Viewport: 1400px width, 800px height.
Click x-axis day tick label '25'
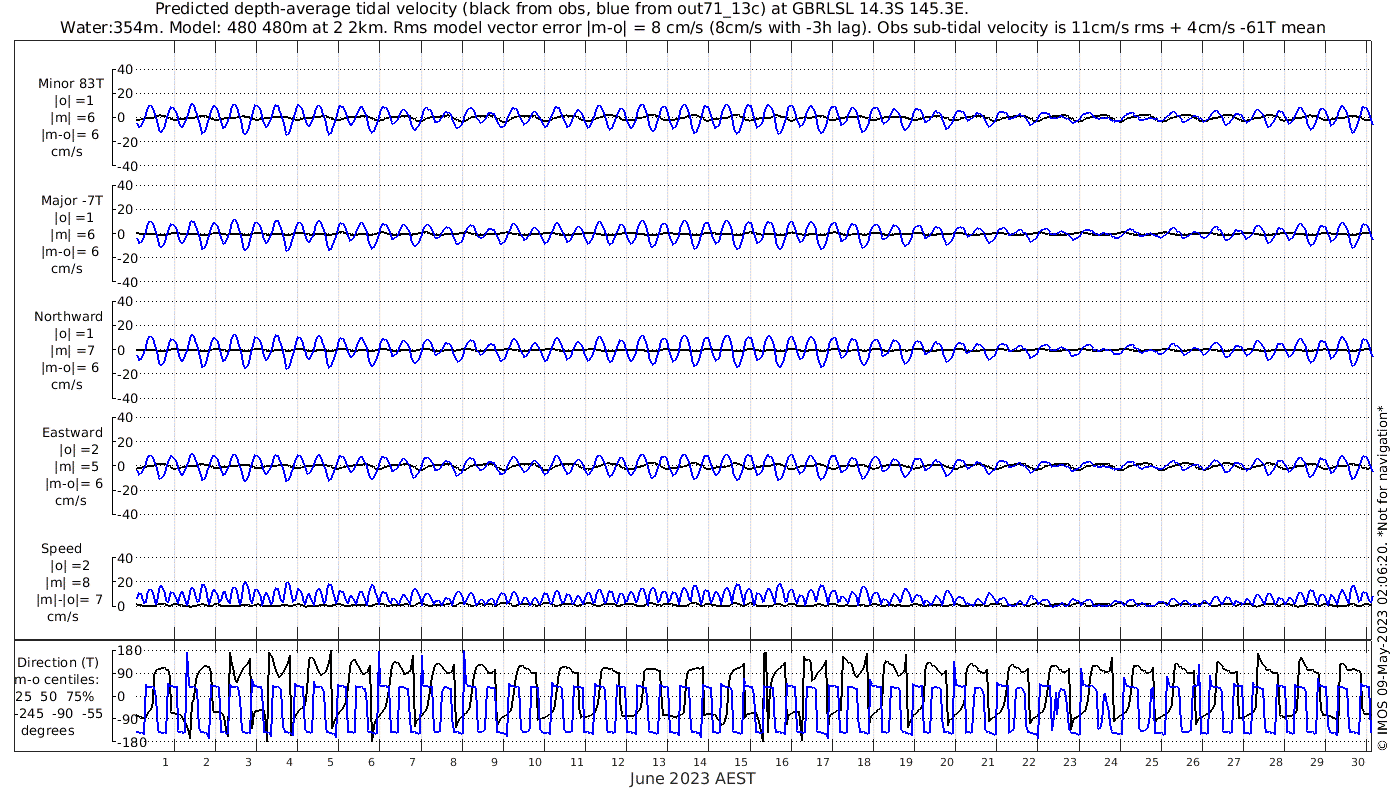click(x=1152, y=761)
